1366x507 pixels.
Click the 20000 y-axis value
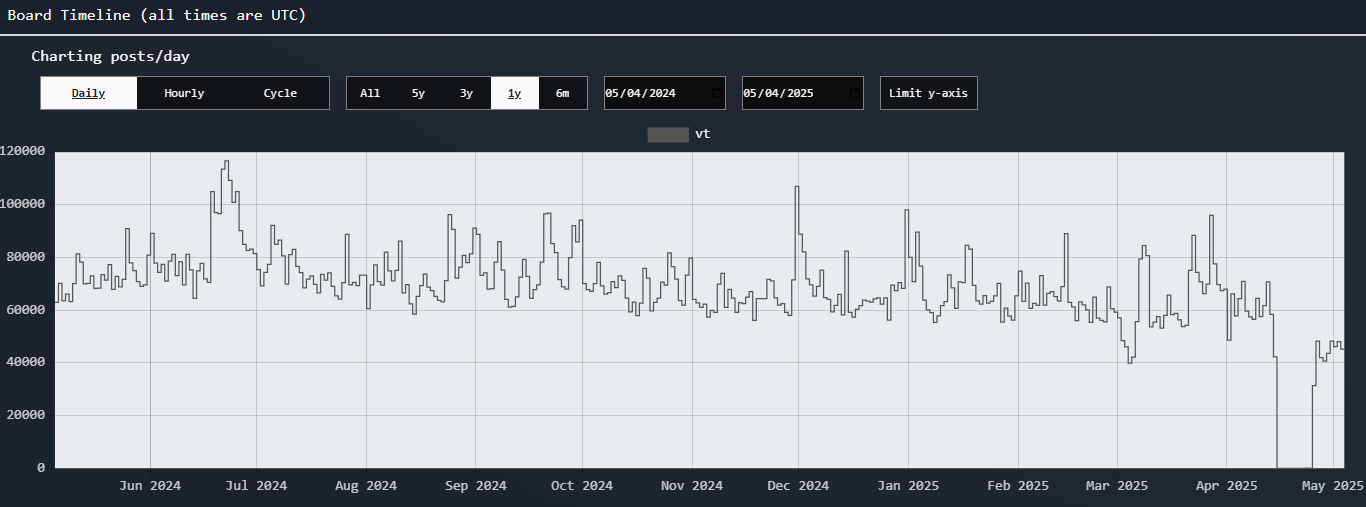(26, 415)
